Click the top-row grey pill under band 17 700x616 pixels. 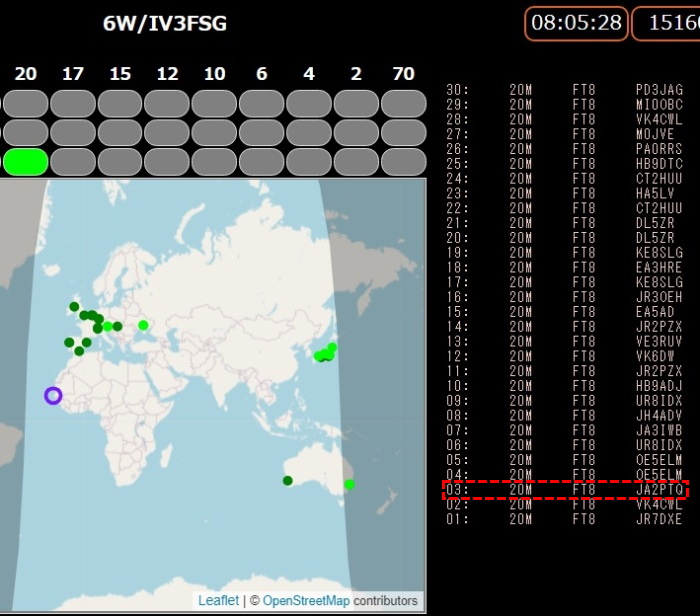(73, 104)
